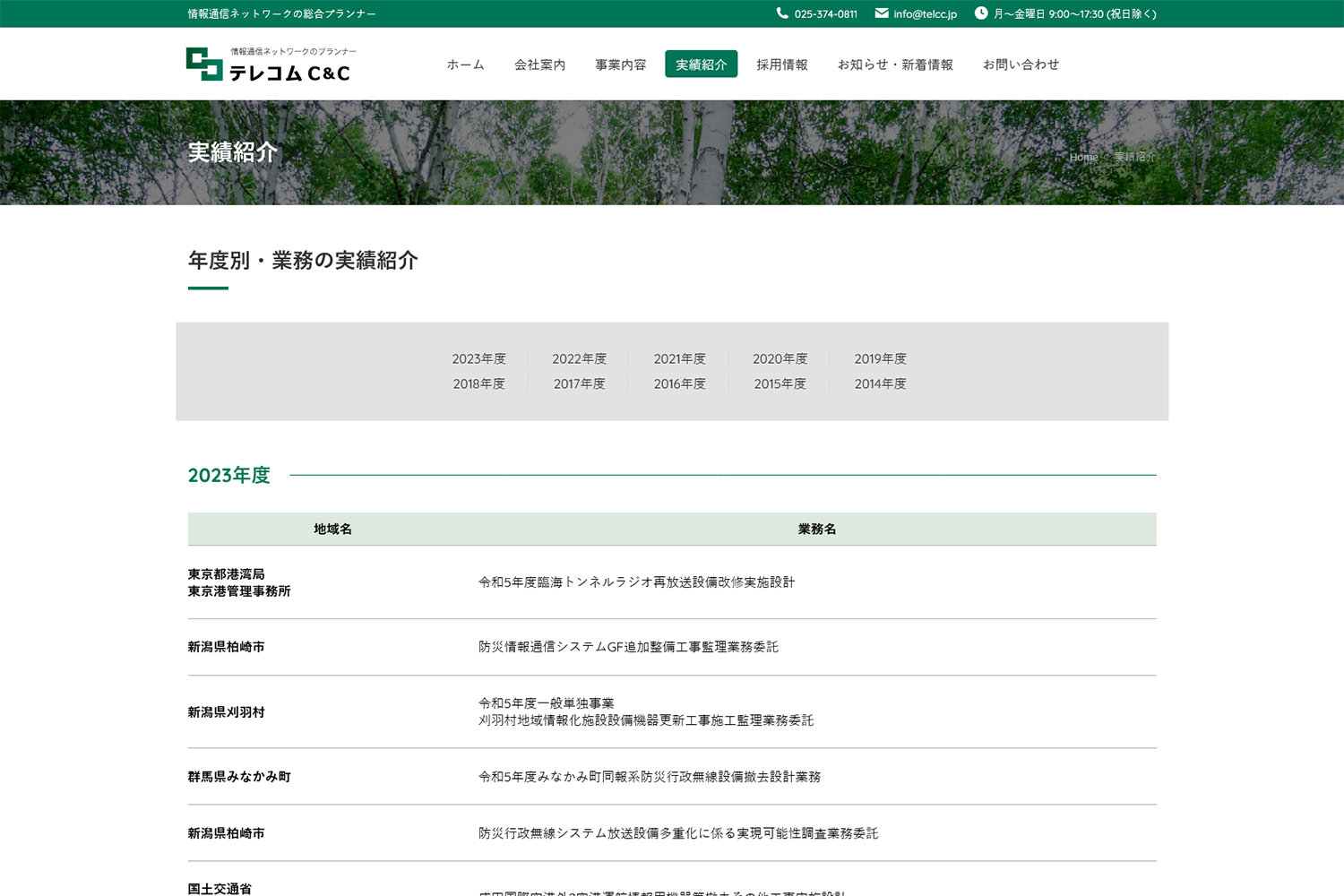Select the 2018年度 year link
The height and width of the screenshot is (896, 1344).
(x=478, y=383)
